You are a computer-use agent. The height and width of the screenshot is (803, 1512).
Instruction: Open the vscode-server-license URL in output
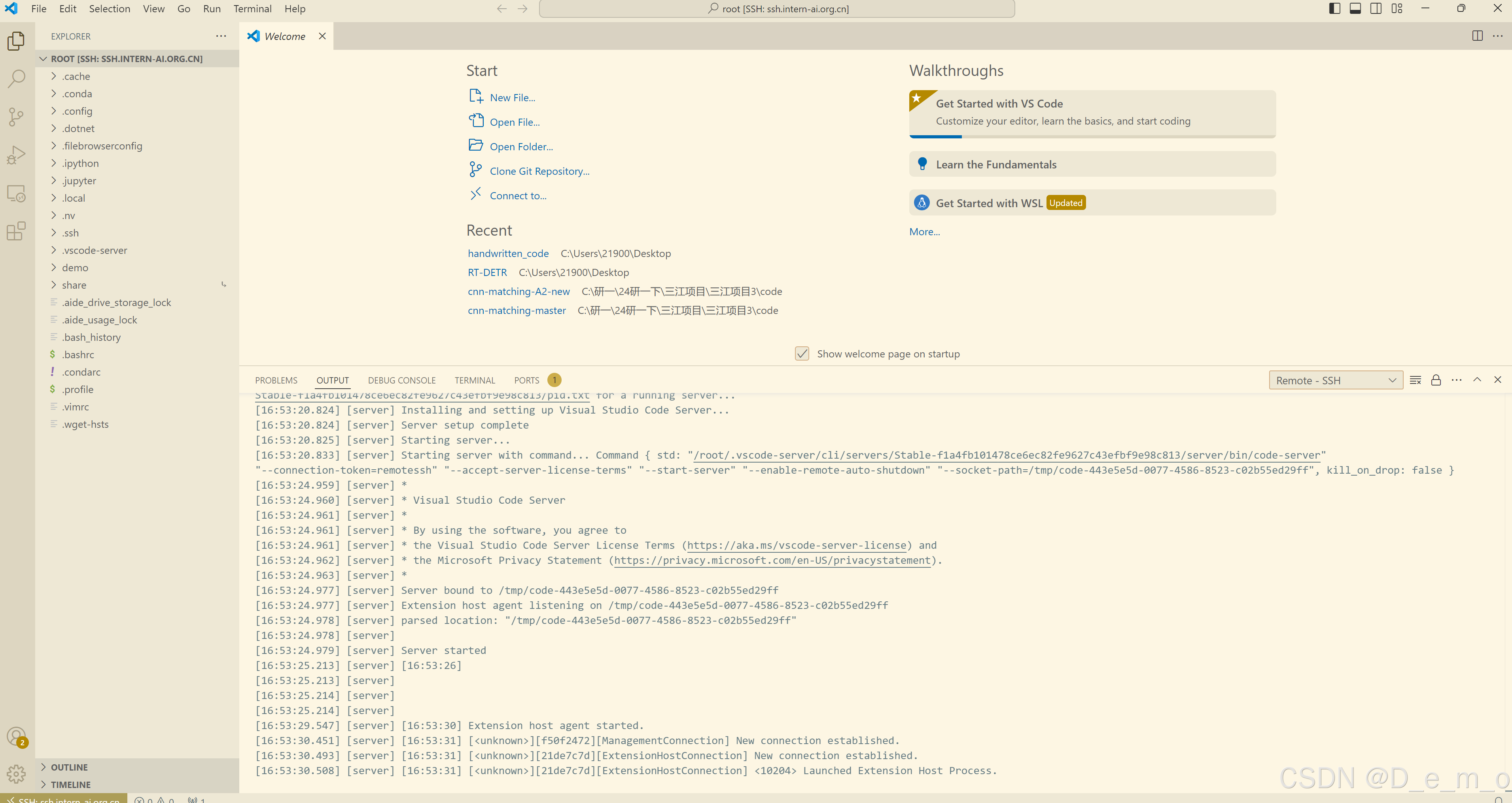click(x=797, y=546)
